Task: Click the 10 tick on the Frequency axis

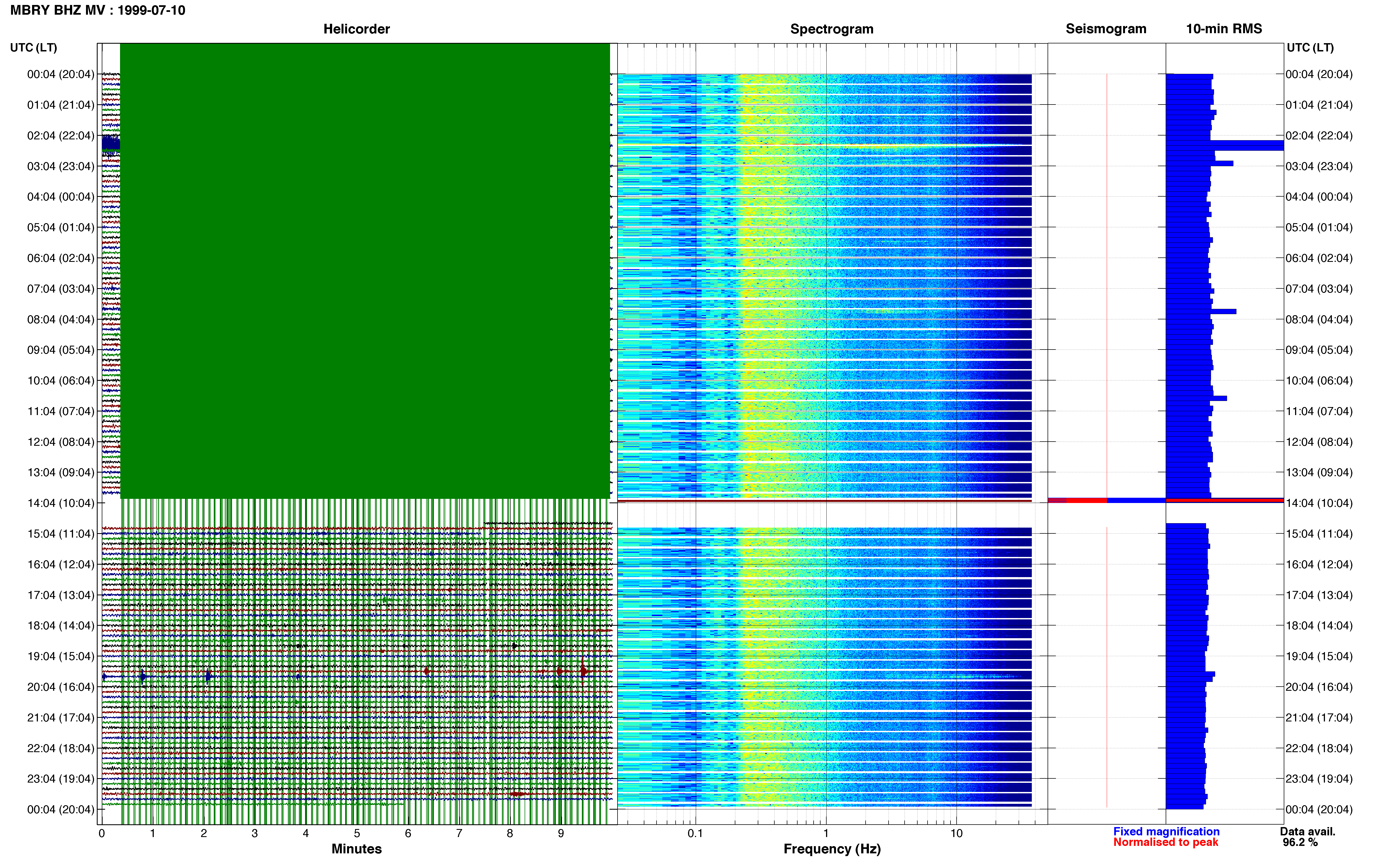Action: 956,833
